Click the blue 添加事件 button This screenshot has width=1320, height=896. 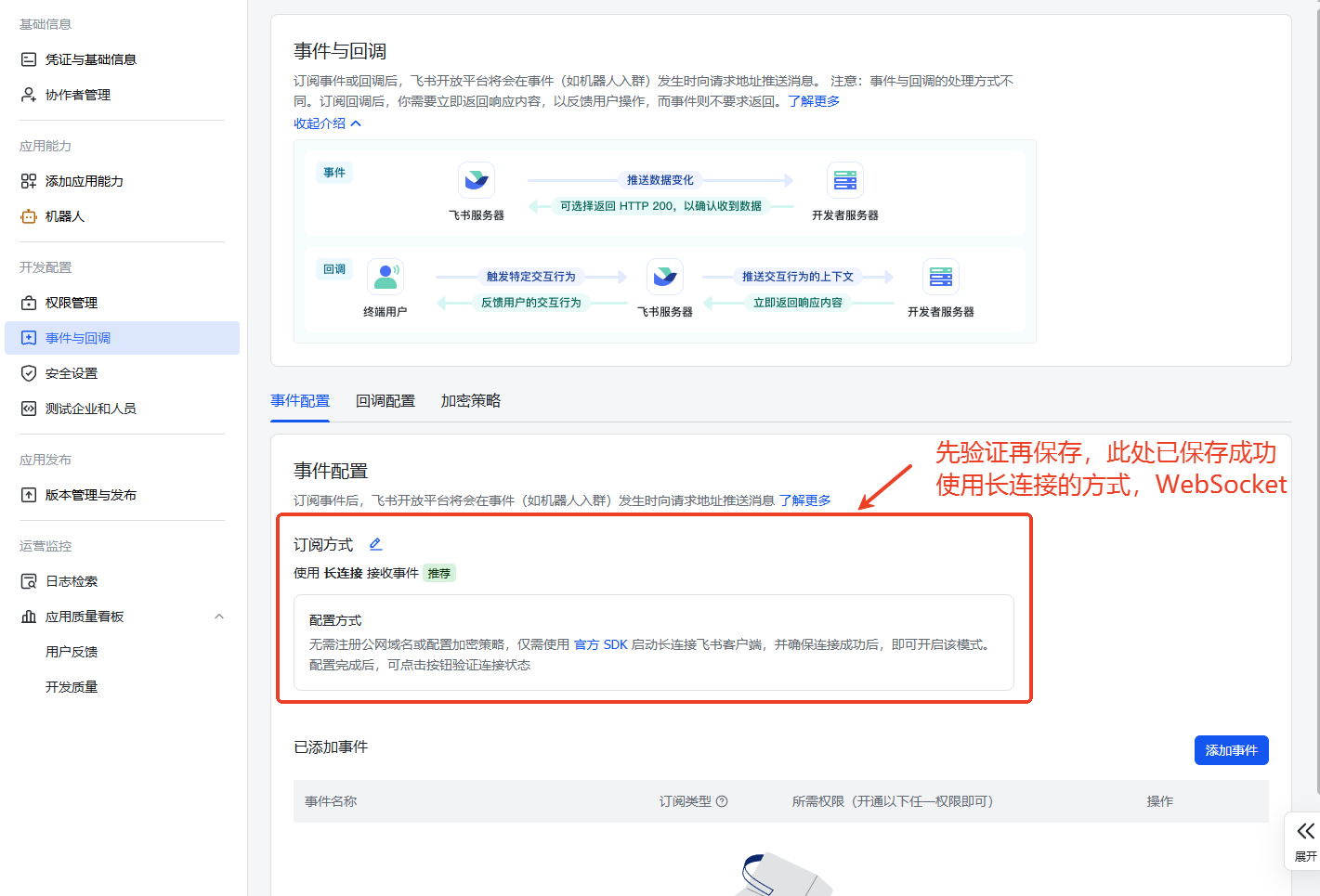pos(1231,750)
